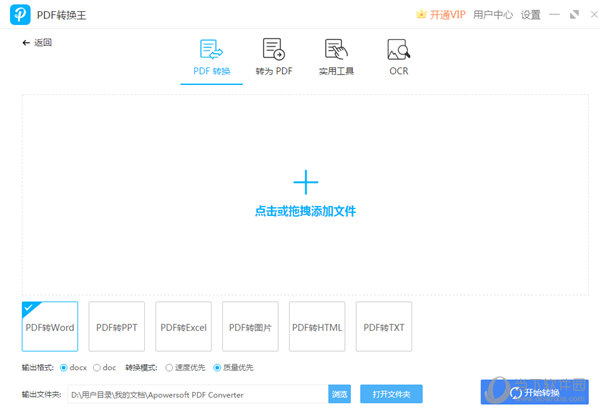Click the plus icon to add files
This screenshot has width=600, height=417.
pyautogui.click(x=306, y=182)
